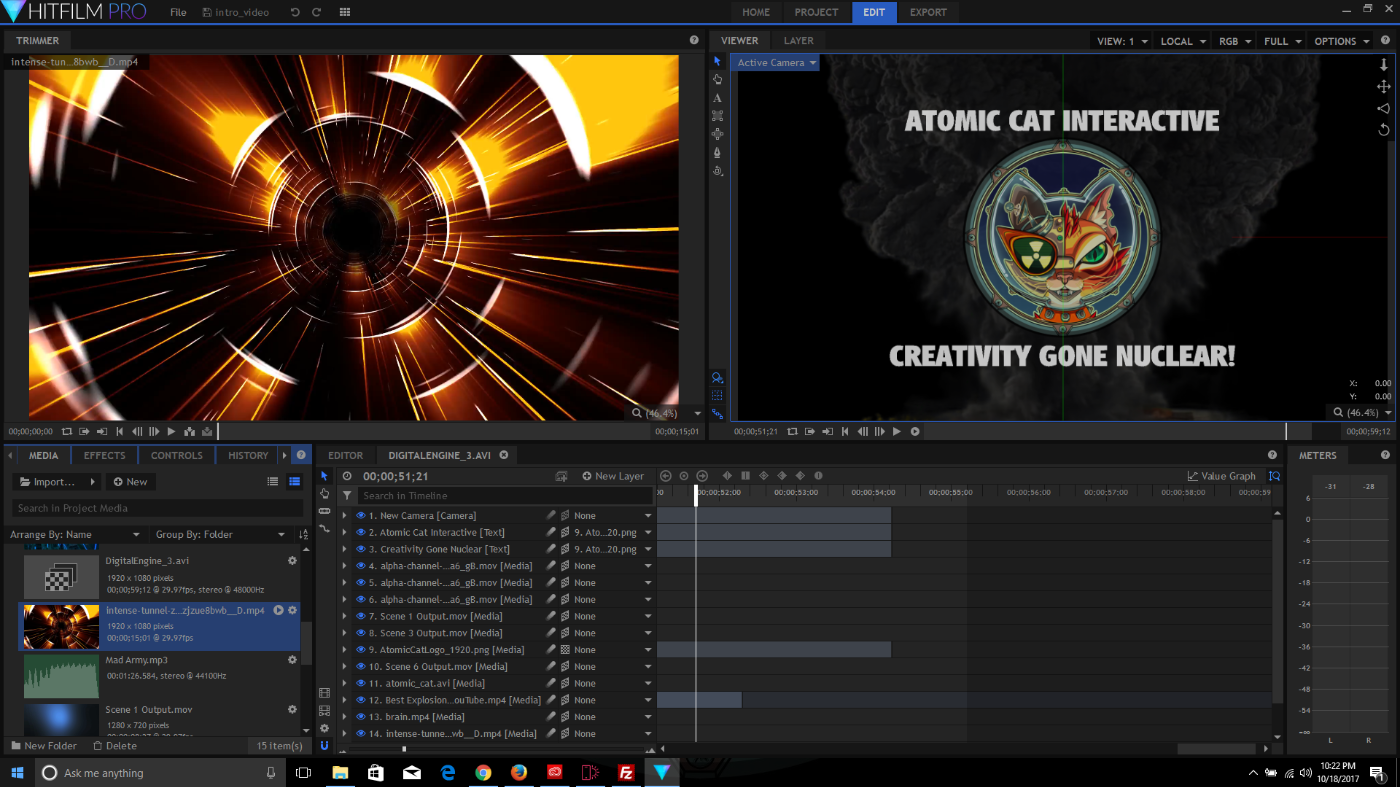Open HitFilm Pro from the Windows taskbar
This screenshot has height=787, width=1400.
point(662,772)
